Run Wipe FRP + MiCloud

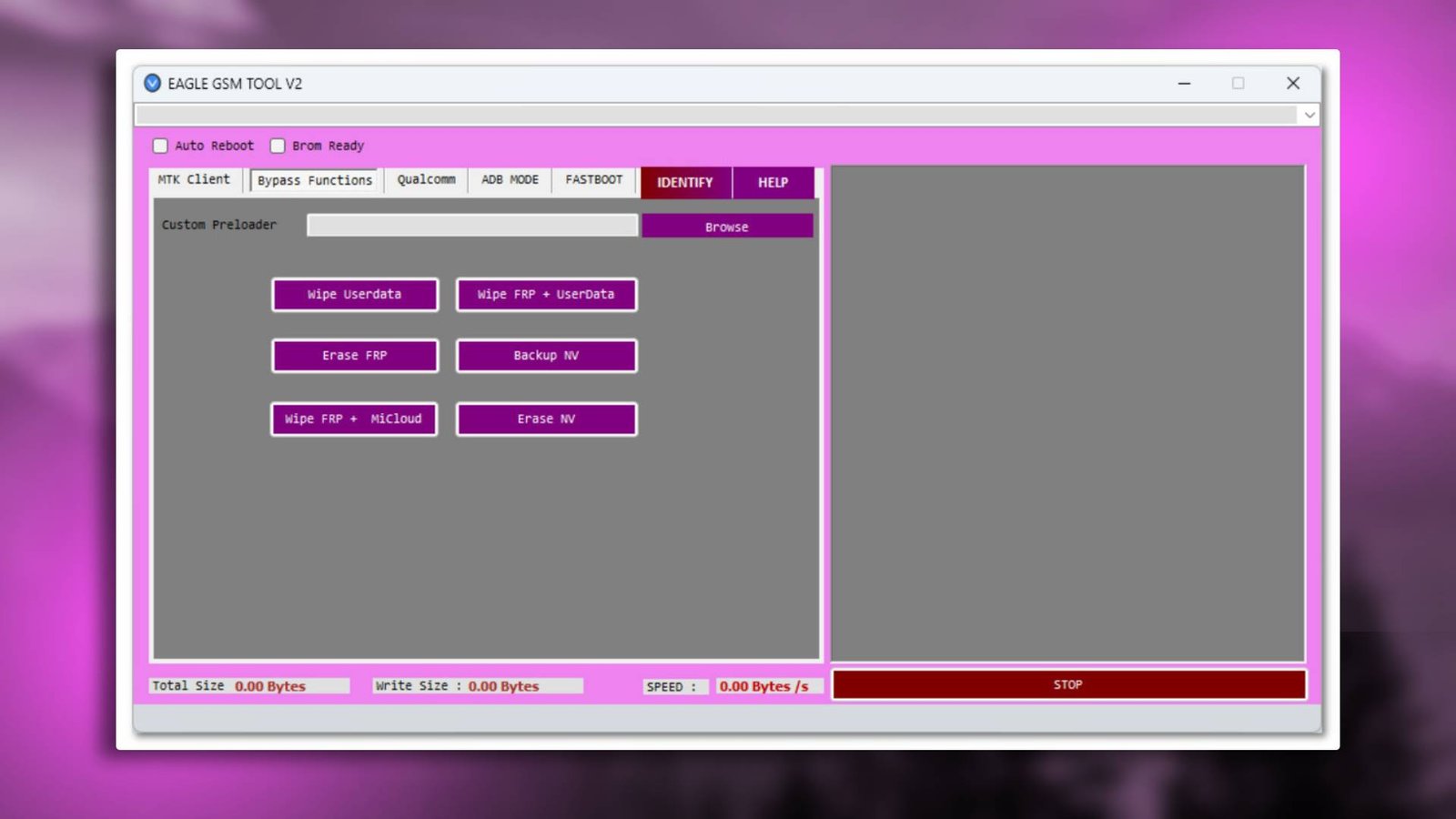click(354, 419)
